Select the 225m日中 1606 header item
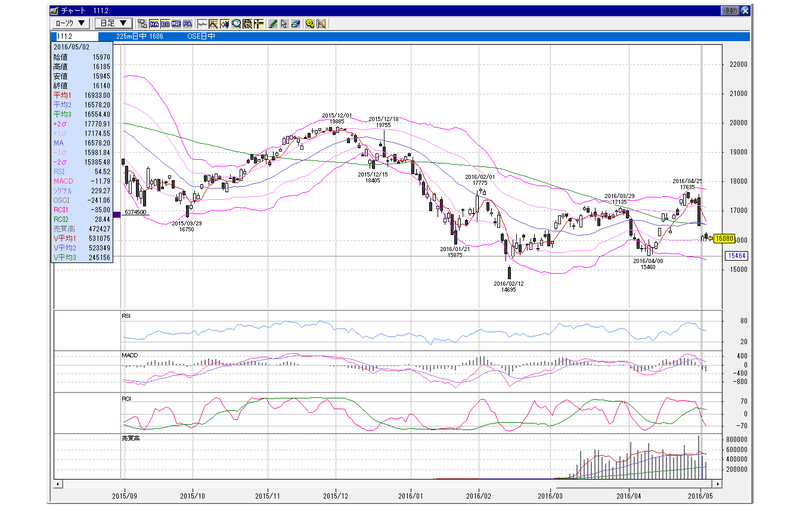800x507 pixels. pos(139,37)
